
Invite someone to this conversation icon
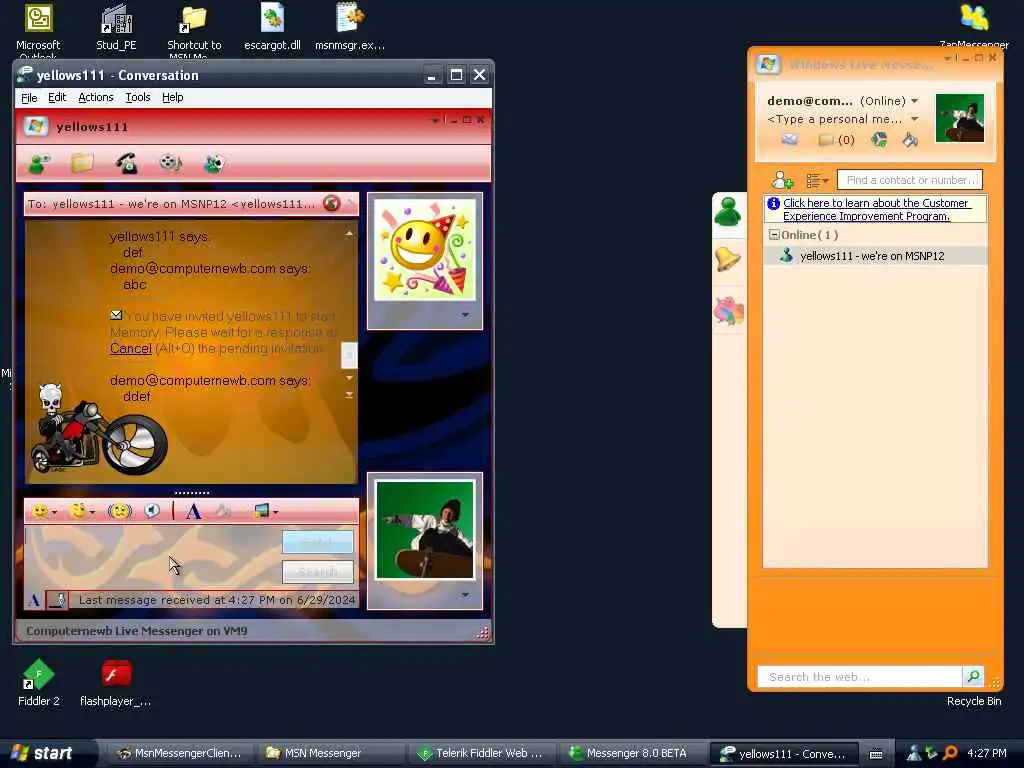(39, 163)
